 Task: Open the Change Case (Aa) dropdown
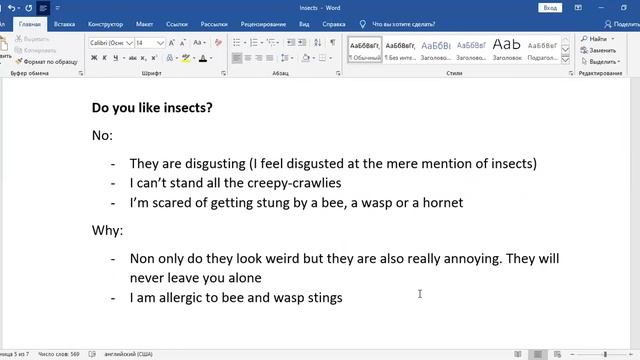point(199,43)
